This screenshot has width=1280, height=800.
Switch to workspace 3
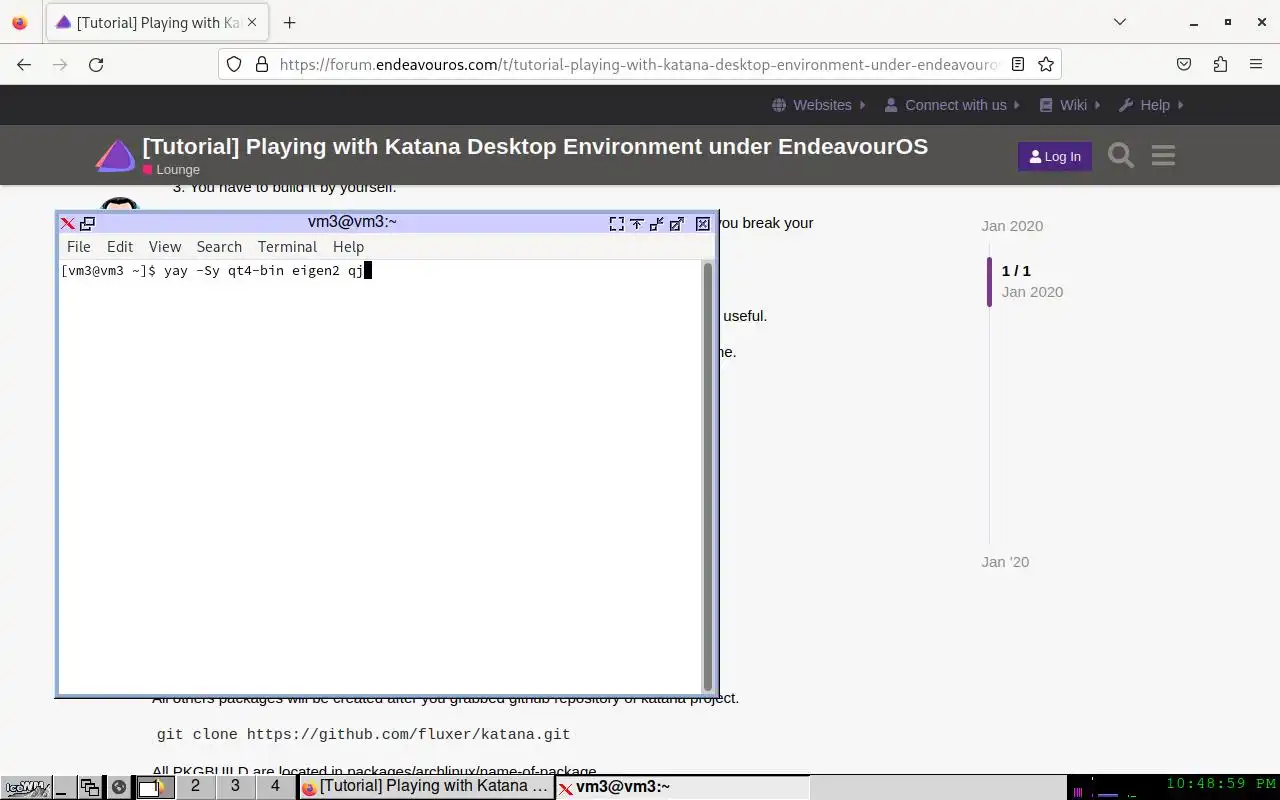click(x=235, y=787)
